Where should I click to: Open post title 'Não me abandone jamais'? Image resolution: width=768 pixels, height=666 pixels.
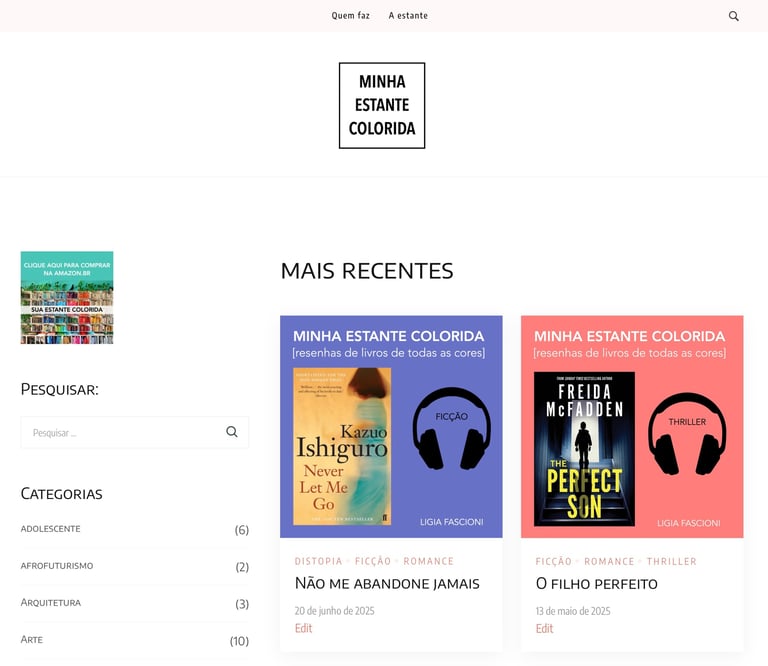(x=387, y=584)
